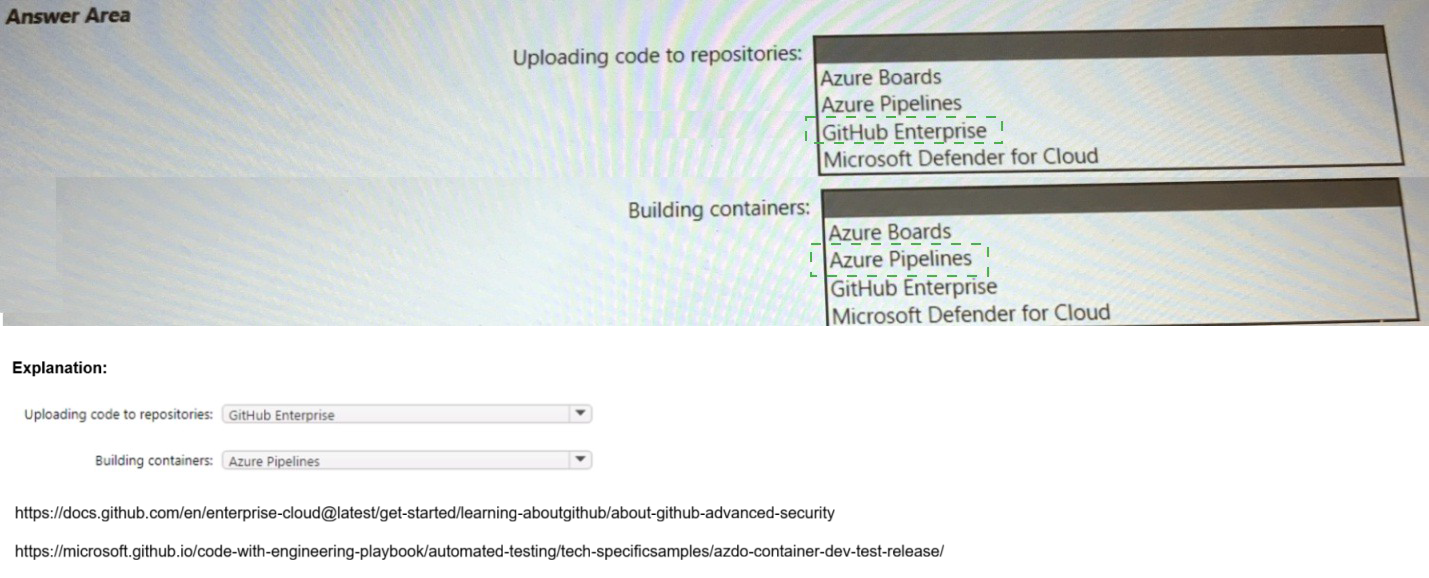Click the Answer Area heading
The image size is (1429, 578).
68,16
